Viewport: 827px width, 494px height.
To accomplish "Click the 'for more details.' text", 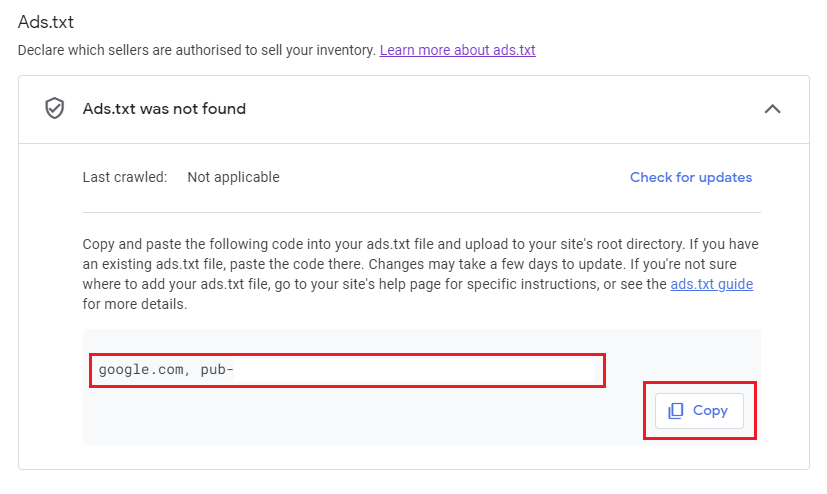I will (x=135, y=304).
